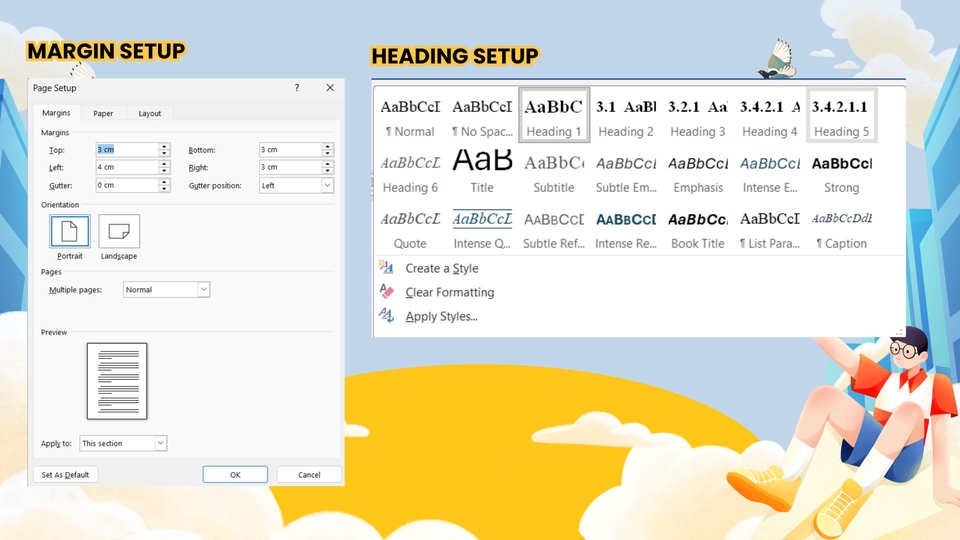Viewport: 960px width, 540px height.
Task: Click the Left margin input field
Action: coord(127,168)
